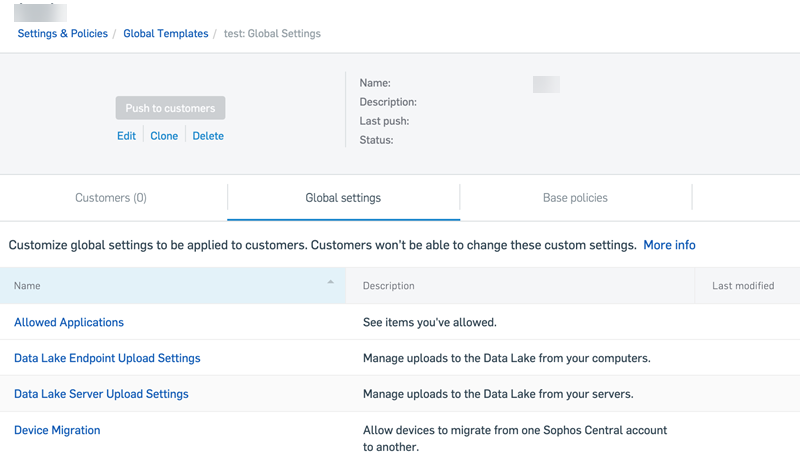Clone this global template
This screenshot has height=455, width=800.
point(164,136)
